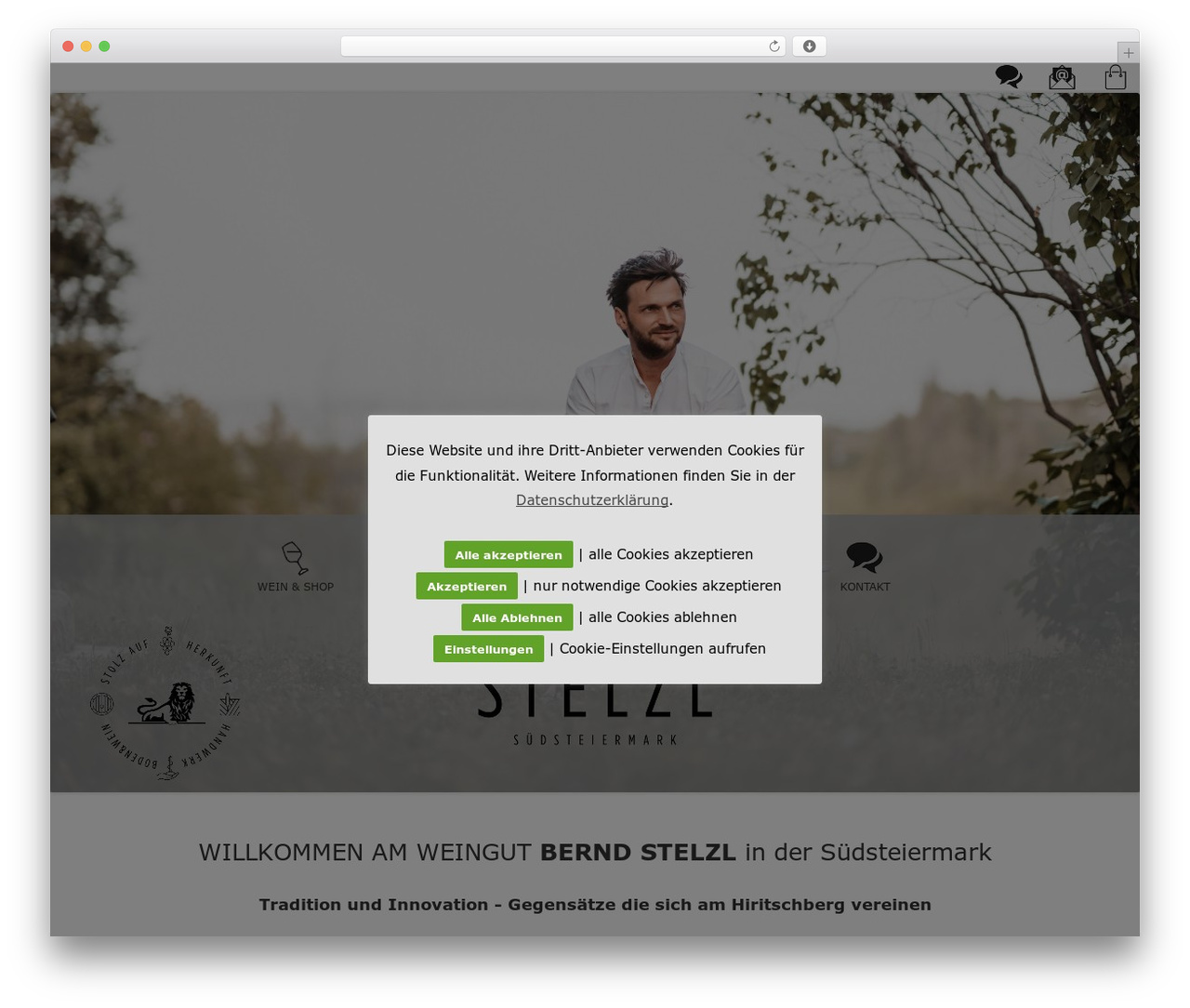Open the speech bubbles chat icon in header

click(1009, 76)
